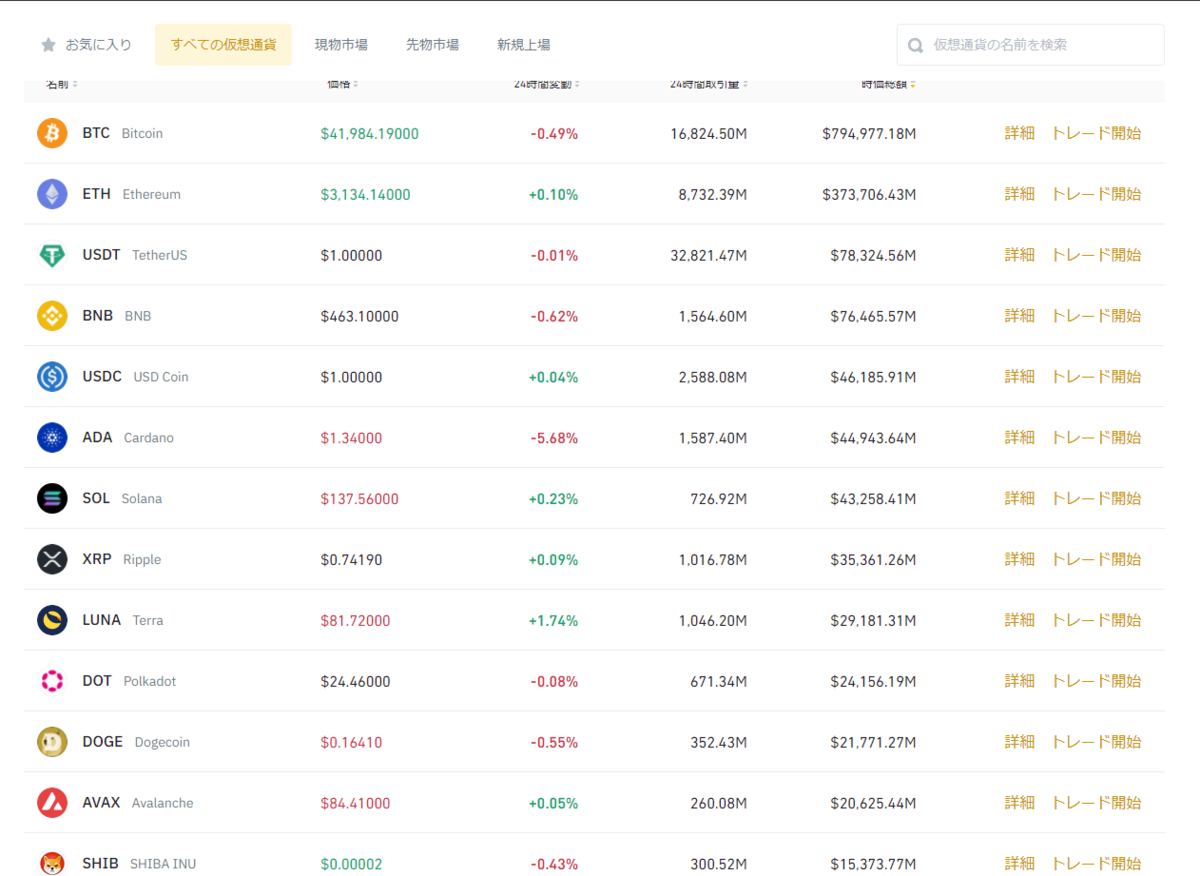1200x876 pixels.
Task: Open 詳細 for the DOGE row
Action: coord(1020,742)
